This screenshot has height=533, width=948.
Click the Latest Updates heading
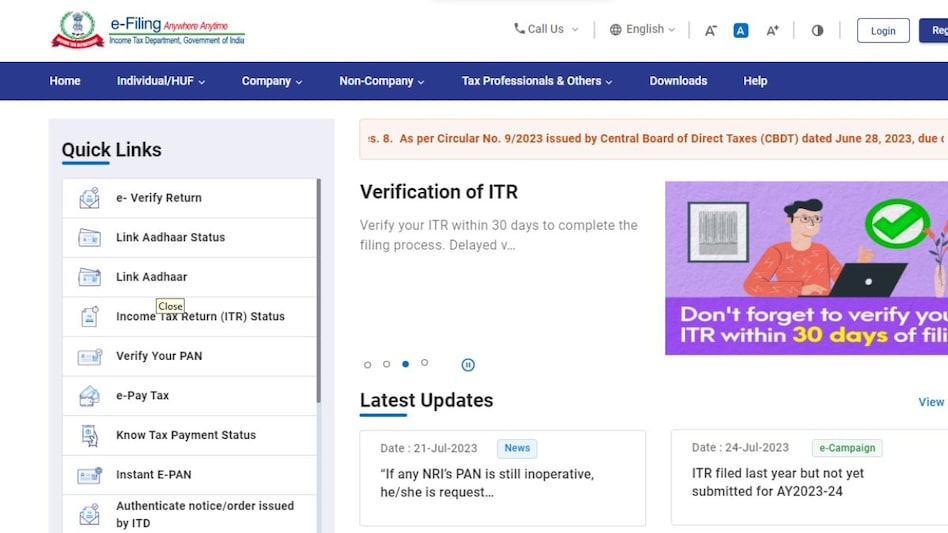point(426,400)
